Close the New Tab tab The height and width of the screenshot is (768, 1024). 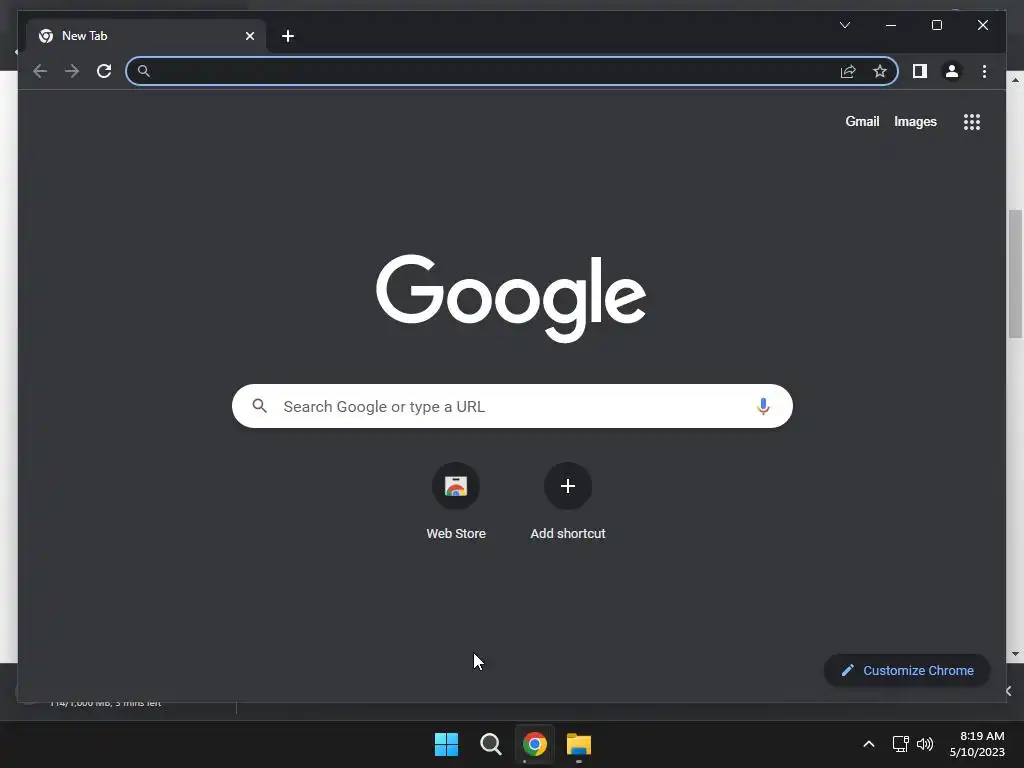(249, 36)
